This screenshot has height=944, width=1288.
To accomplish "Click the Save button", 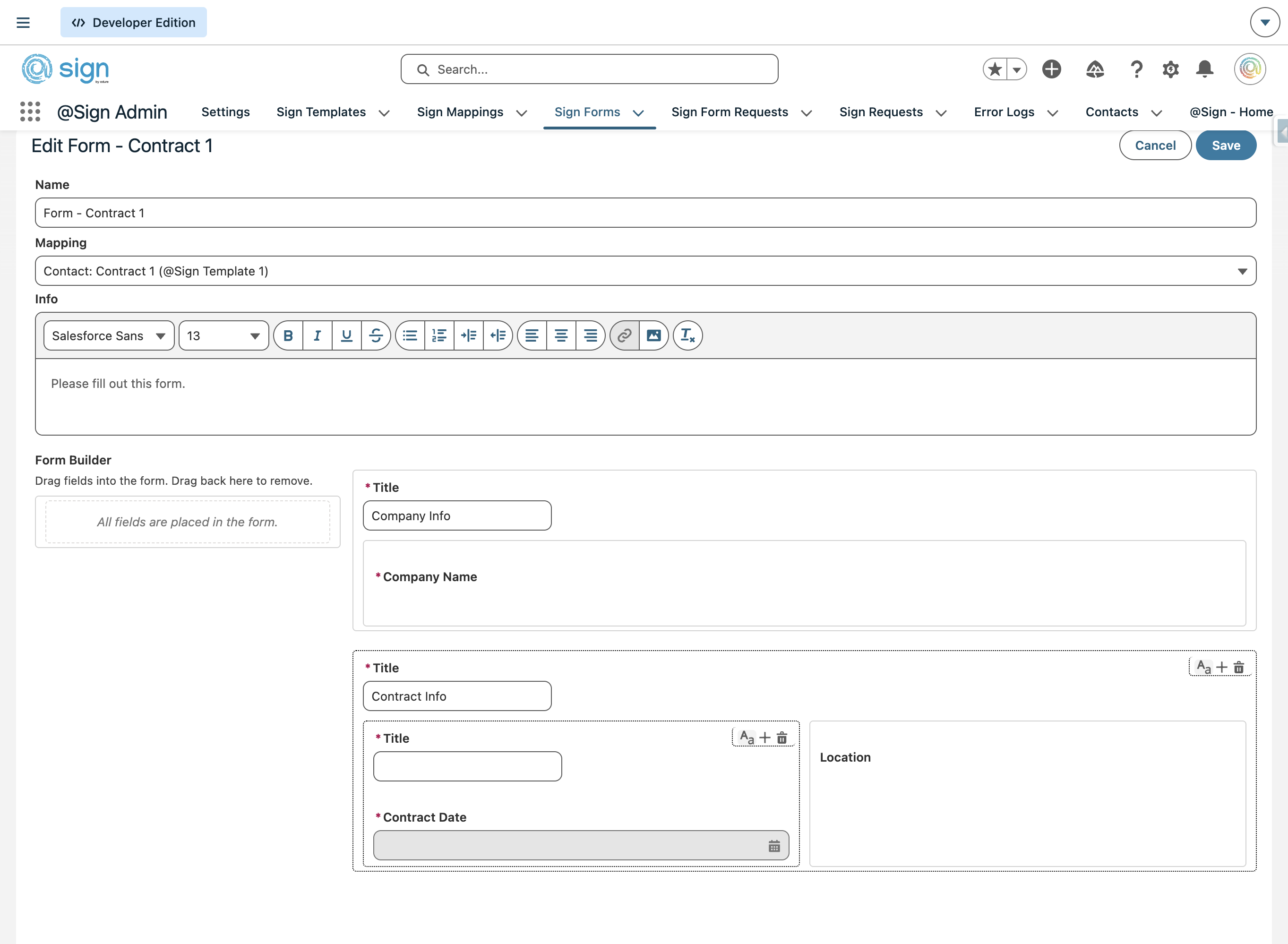I will [x=1226, y=145].
